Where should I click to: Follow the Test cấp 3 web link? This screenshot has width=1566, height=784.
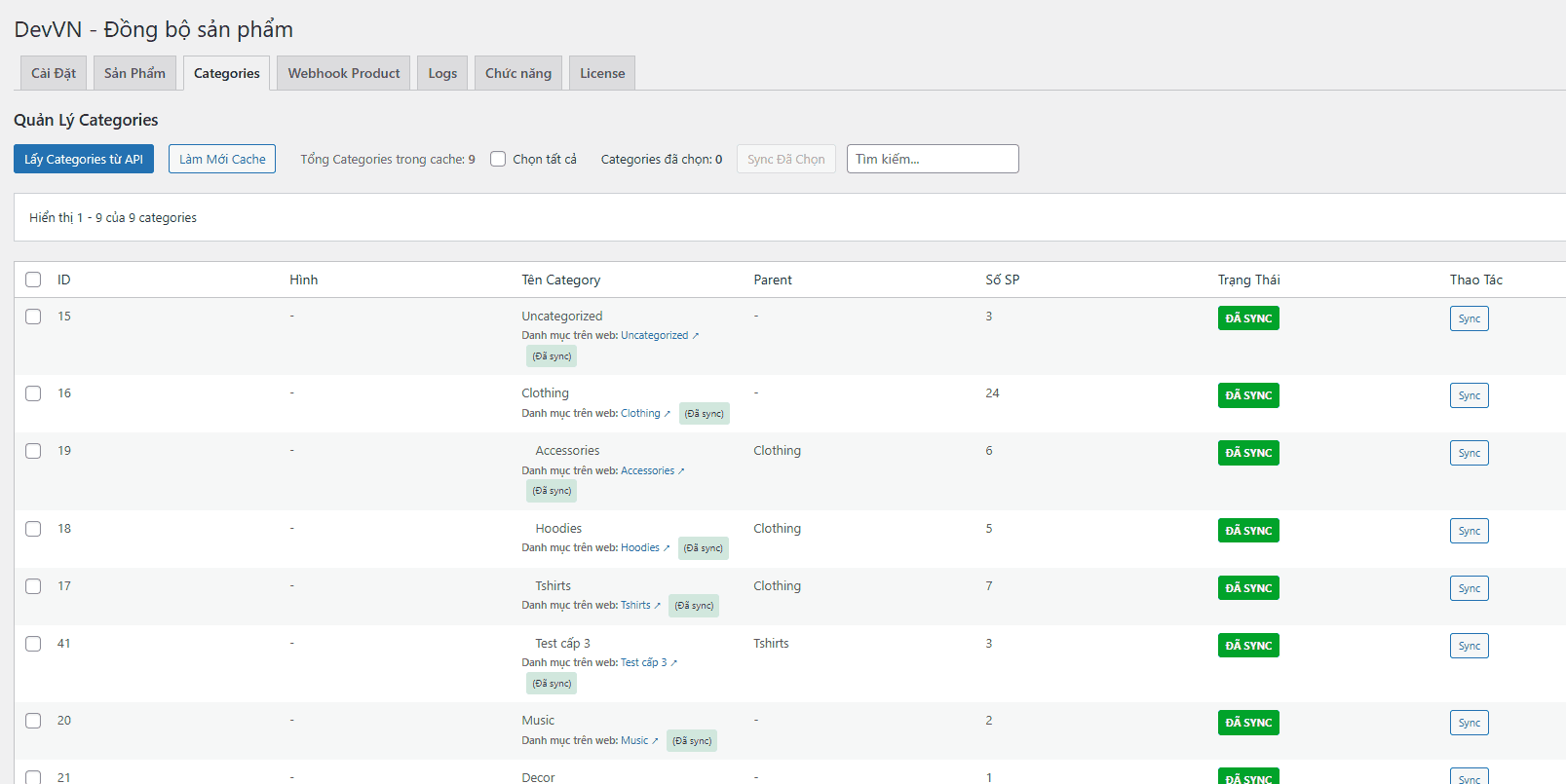coord(644,662)
